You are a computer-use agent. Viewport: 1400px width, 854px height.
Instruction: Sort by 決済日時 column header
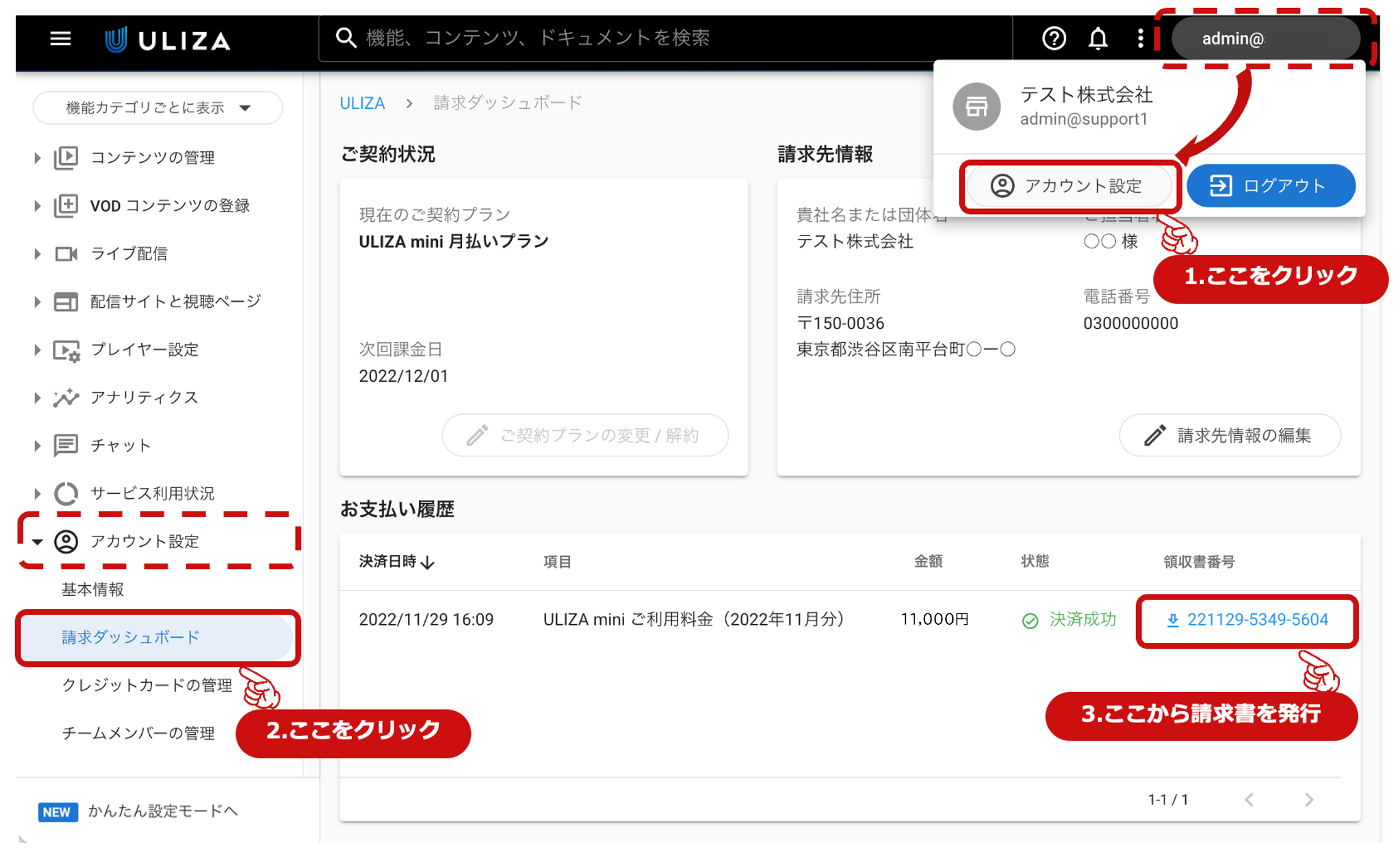(396, 562)
